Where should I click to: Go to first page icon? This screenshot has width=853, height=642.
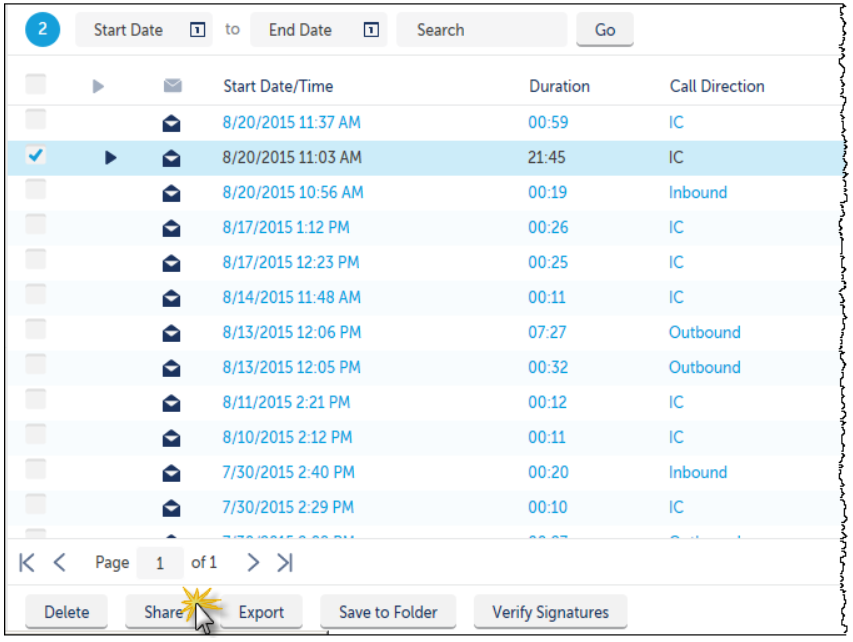coord(27,563)
